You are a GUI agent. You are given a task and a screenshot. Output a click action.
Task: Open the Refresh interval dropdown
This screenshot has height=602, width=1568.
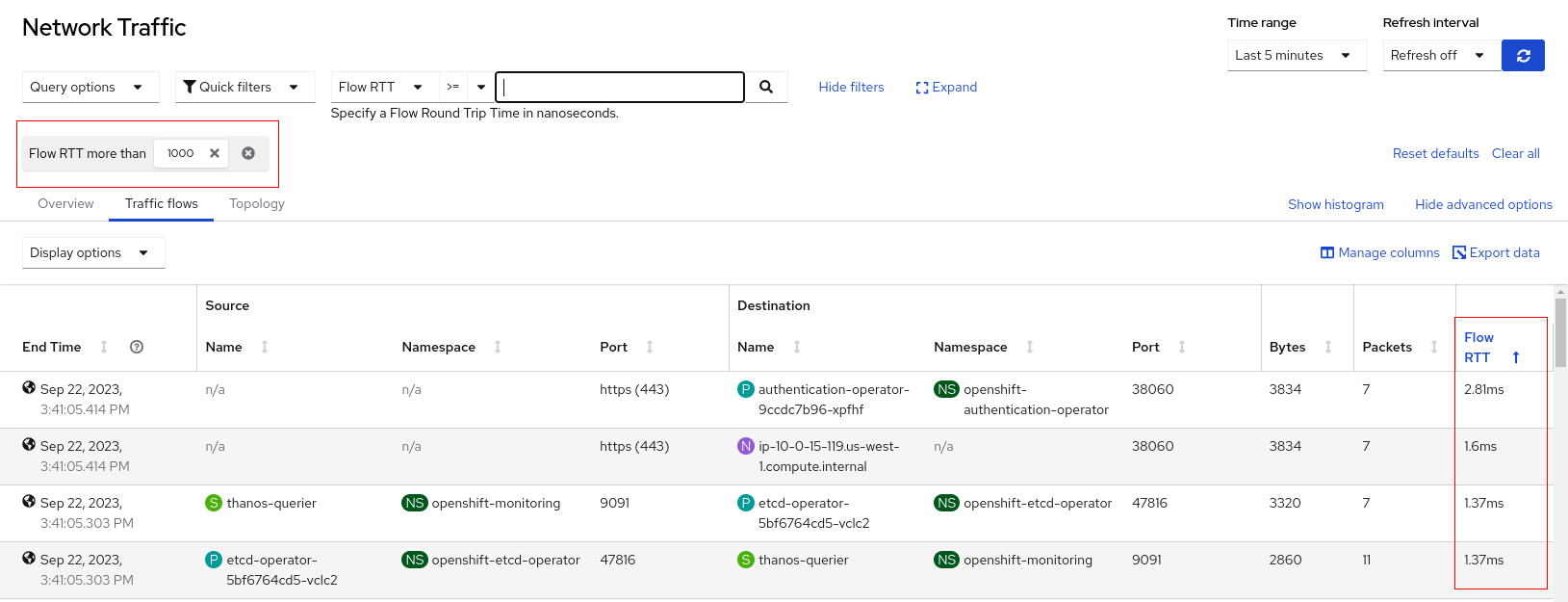[1440, 56]
